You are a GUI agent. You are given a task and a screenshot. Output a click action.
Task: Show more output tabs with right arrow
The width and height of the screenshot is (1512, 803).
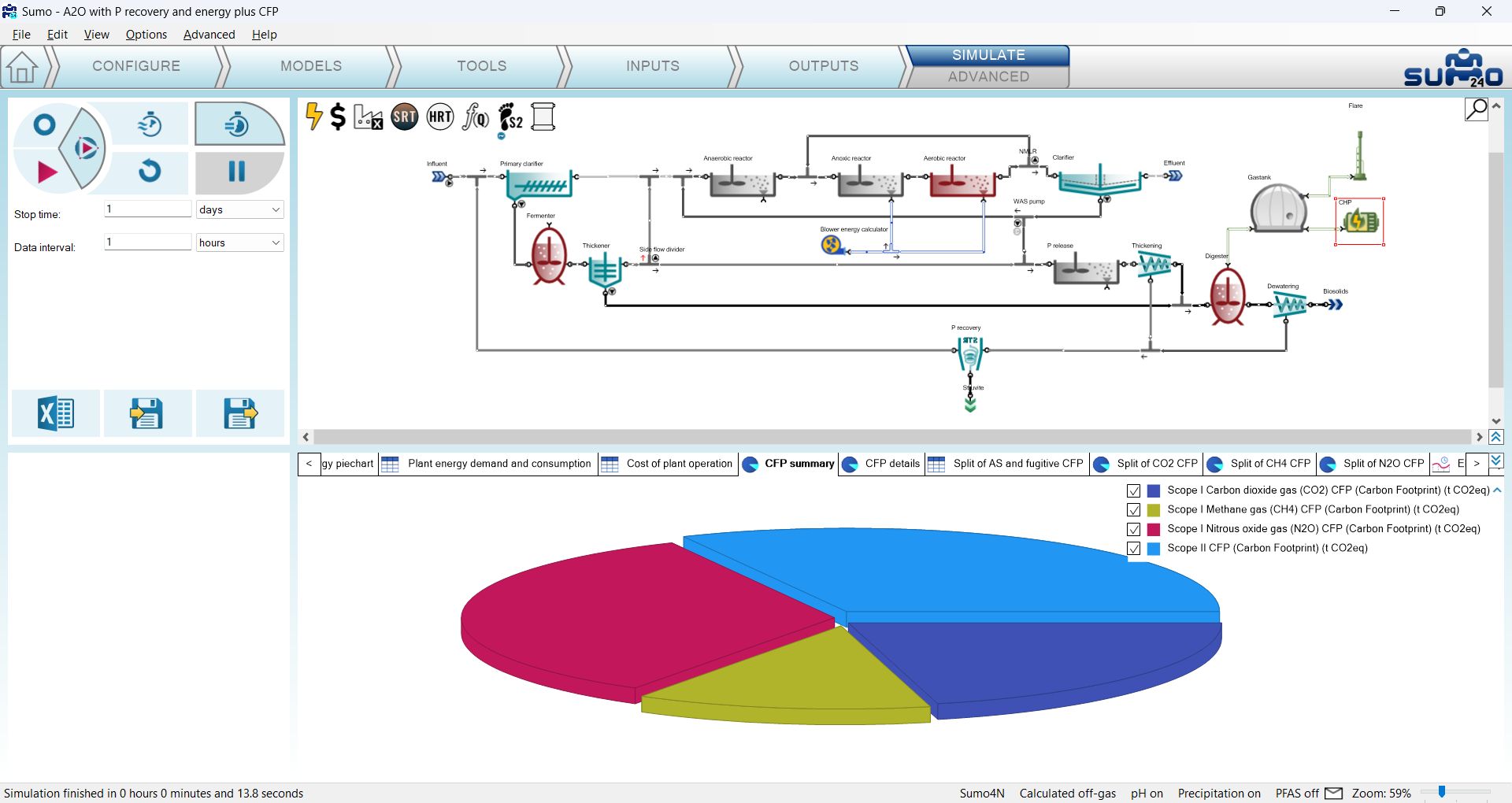(1477, 464)
